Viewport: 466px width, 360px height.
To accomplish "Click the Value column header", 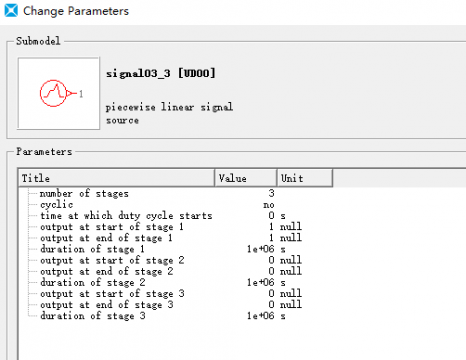I will click(246, 178).
